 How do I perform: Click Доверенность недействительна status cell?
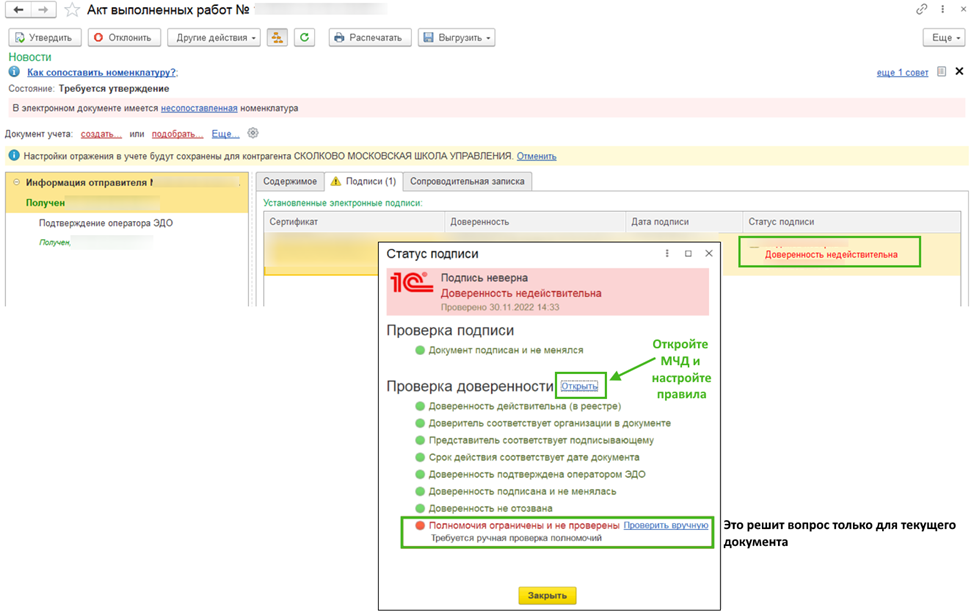(831, 255)
